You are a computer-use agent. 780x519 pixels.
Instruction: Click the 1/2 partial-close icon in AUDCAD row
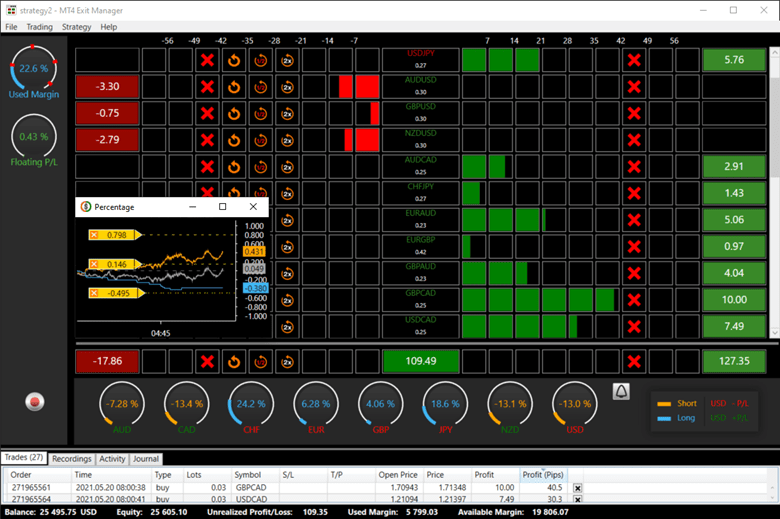pyautogui.click(x=261, y=167)
